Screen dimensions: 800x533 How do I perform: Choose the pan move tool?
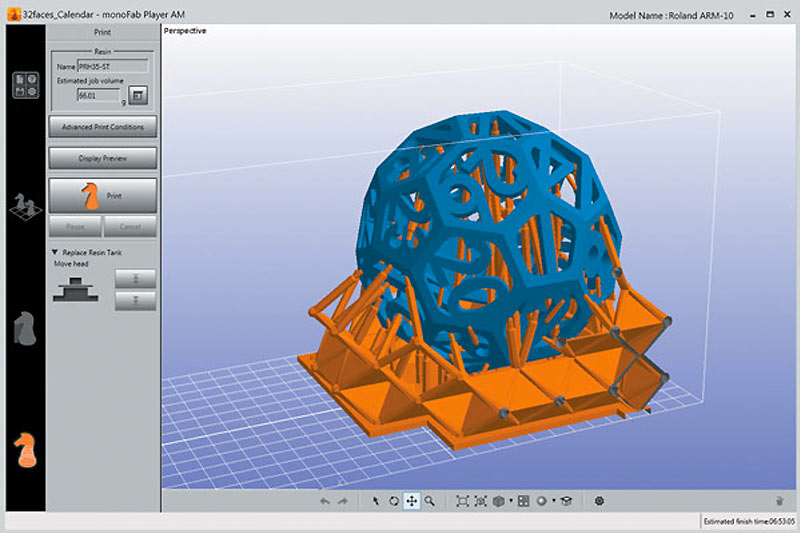(411, 500)
